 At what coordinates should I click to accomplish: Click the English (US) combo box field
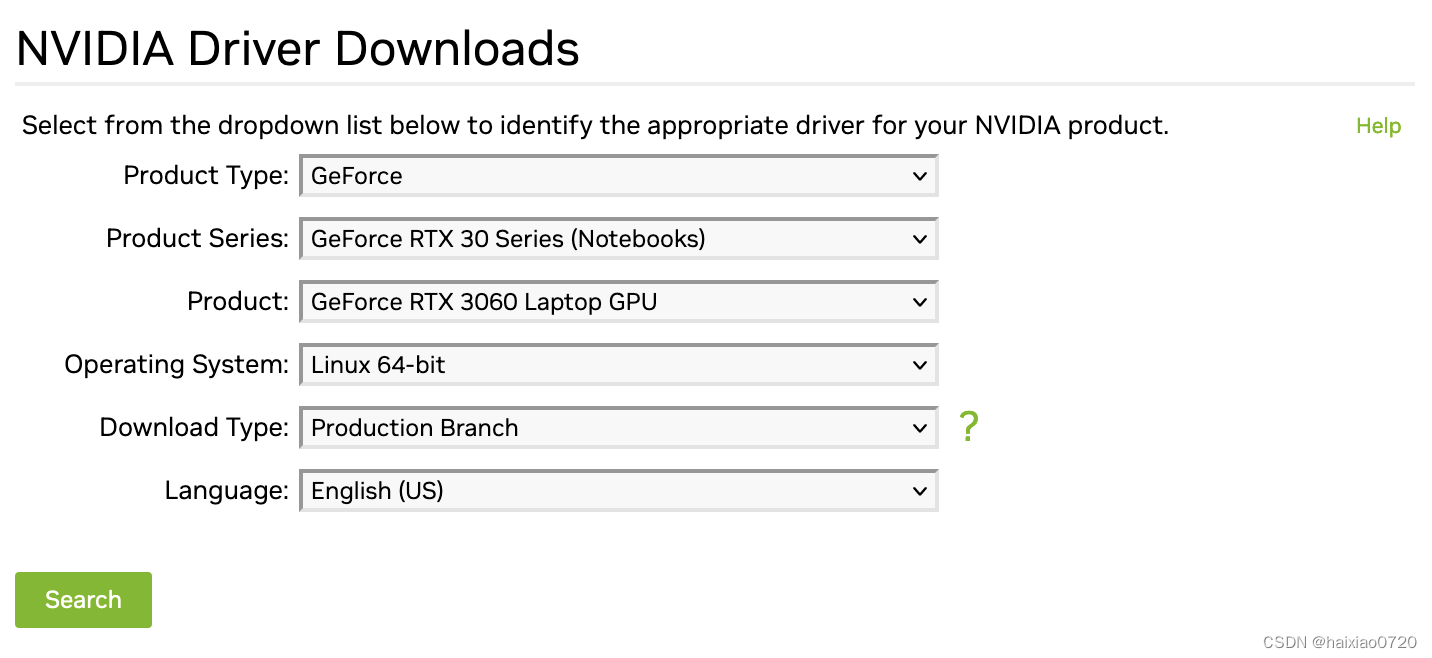(619, 490)
